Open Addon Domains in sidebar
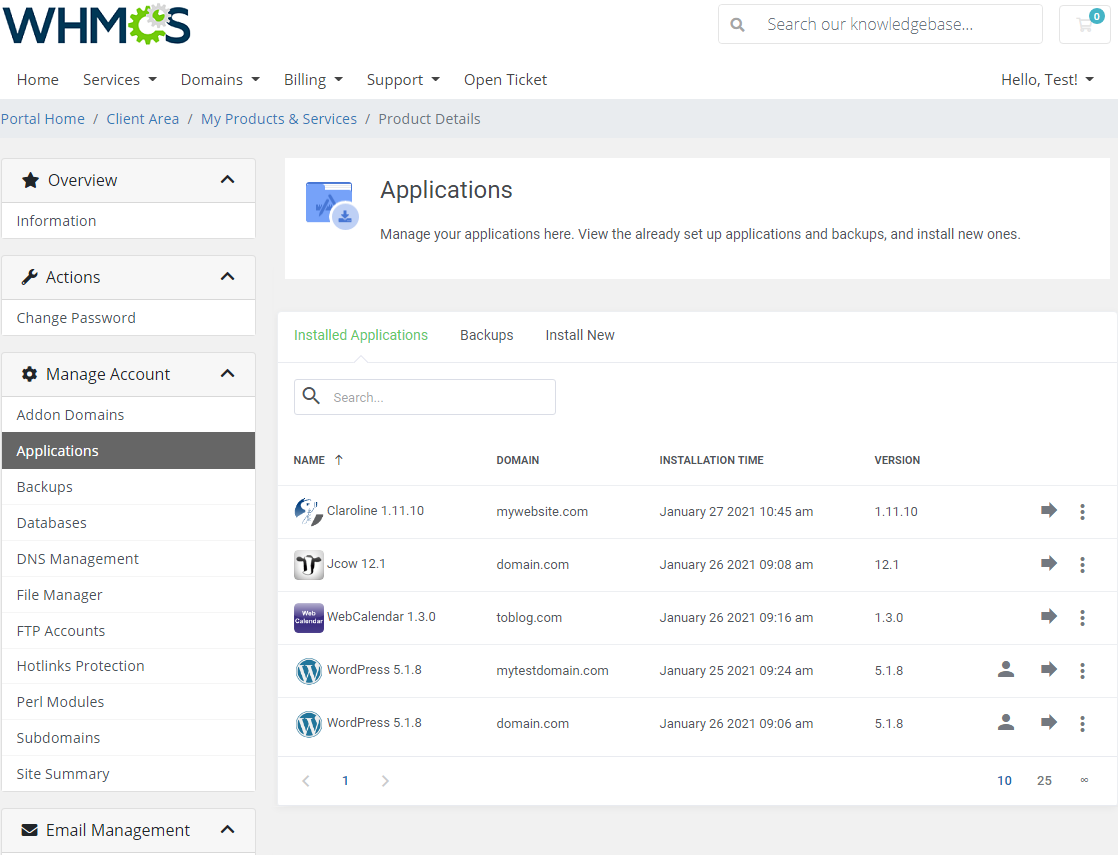1119x855 pixels. pos(128,415)
